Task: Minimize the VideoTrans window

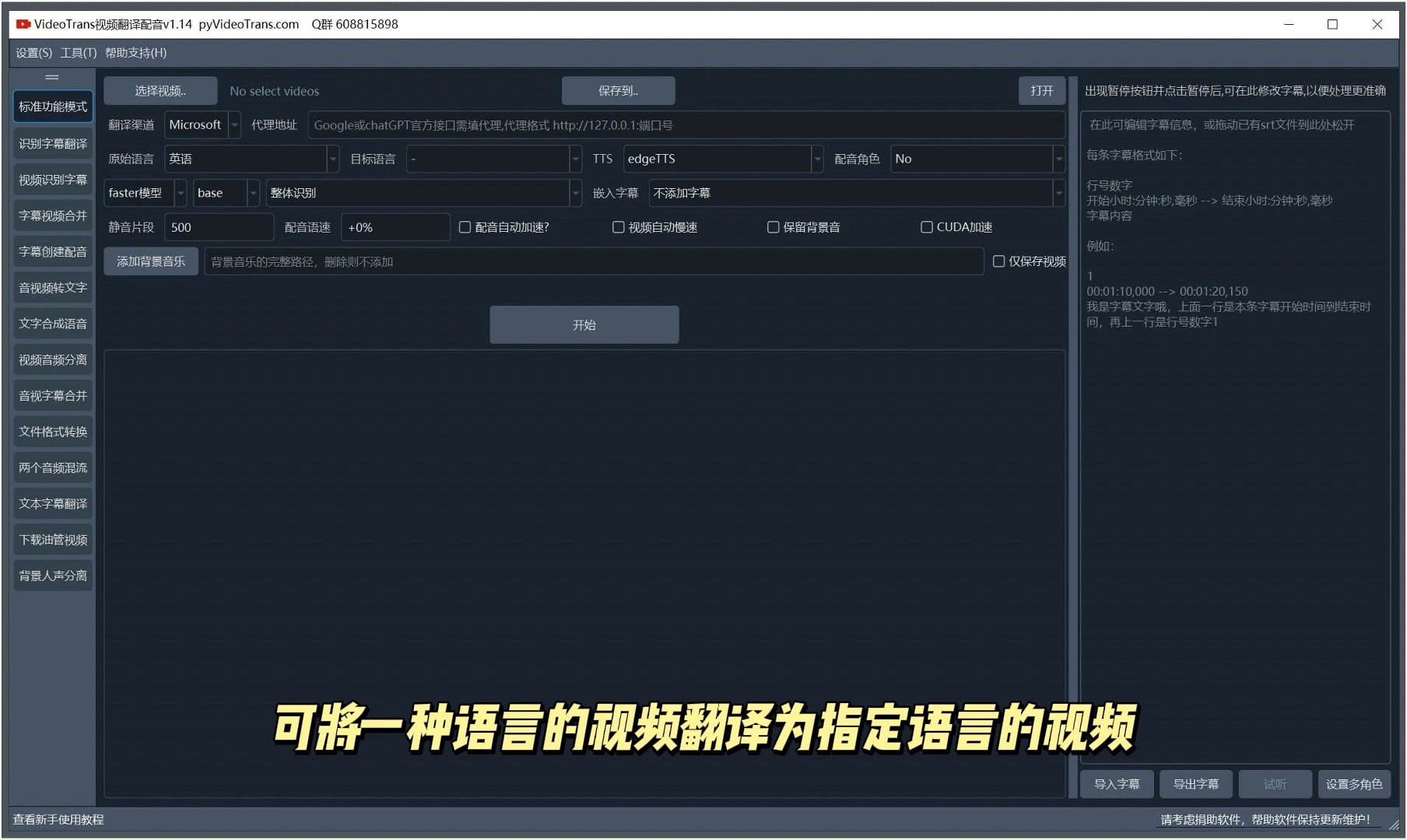Action: click(x=1289, y=24)
